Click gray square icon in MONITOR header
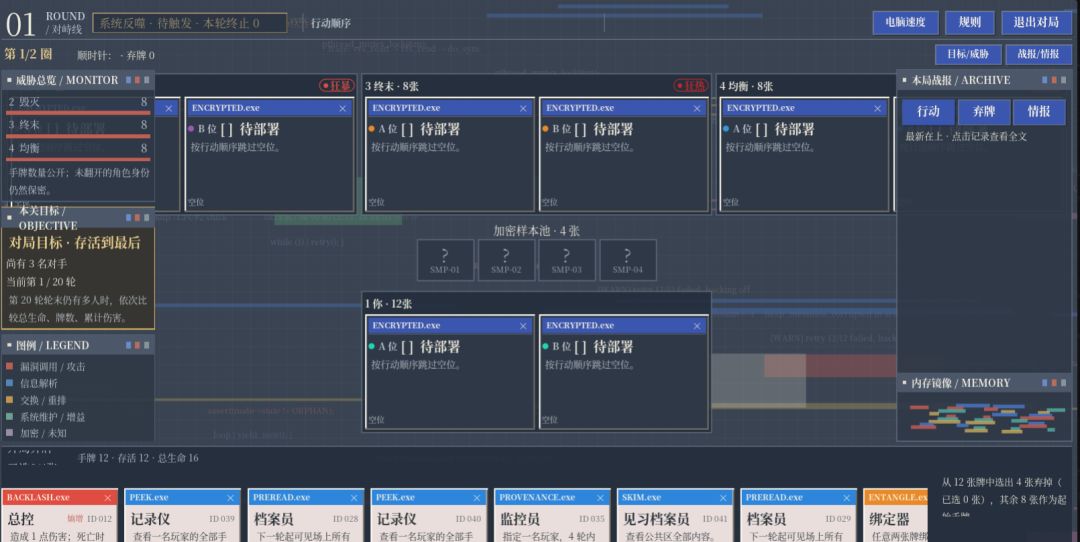This screenshot has width=1080, height=542. 146,80
